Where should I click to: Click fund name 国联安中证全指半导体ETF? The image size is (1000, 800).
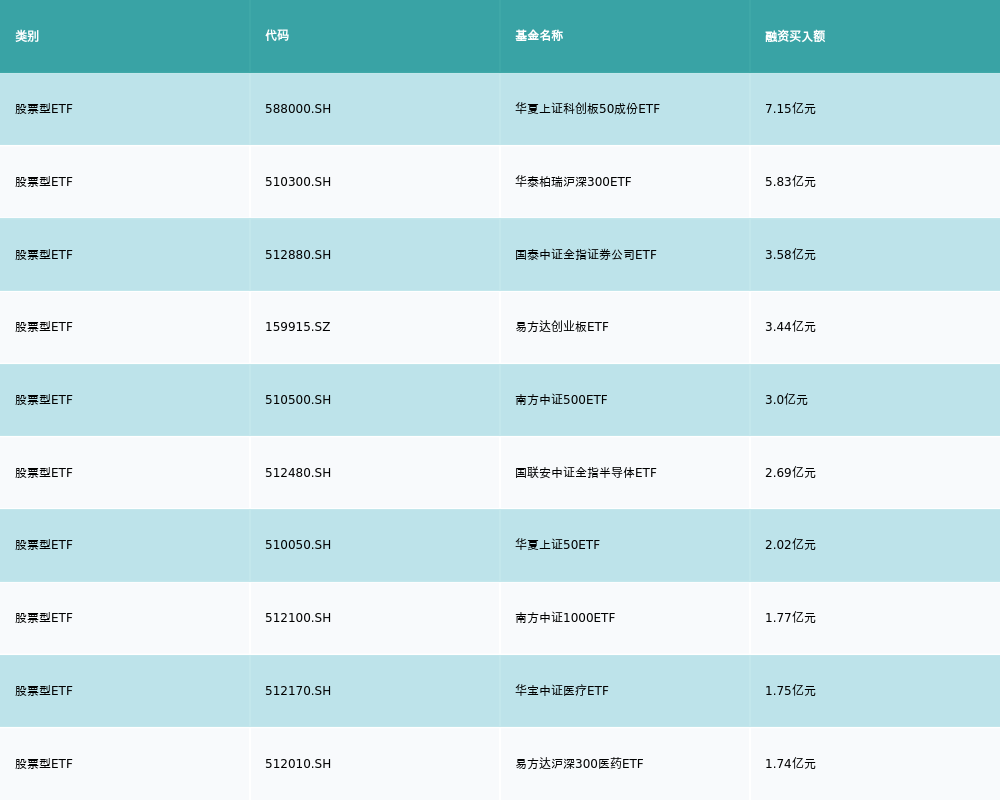[x=585, y=473]
